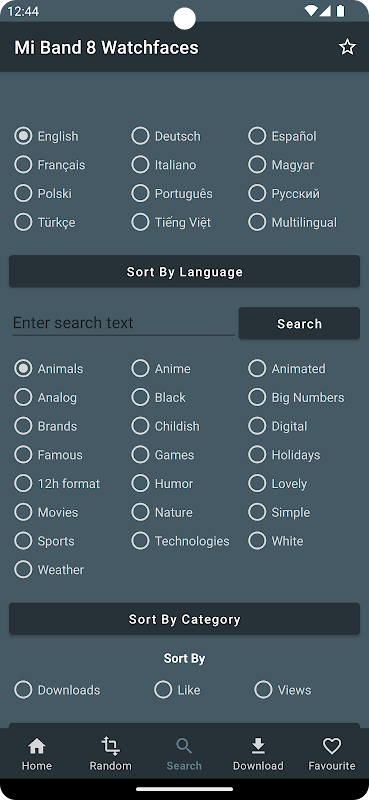Select the Deutsch language option
This screenshot has width=369, height=800.
(166, 136)
